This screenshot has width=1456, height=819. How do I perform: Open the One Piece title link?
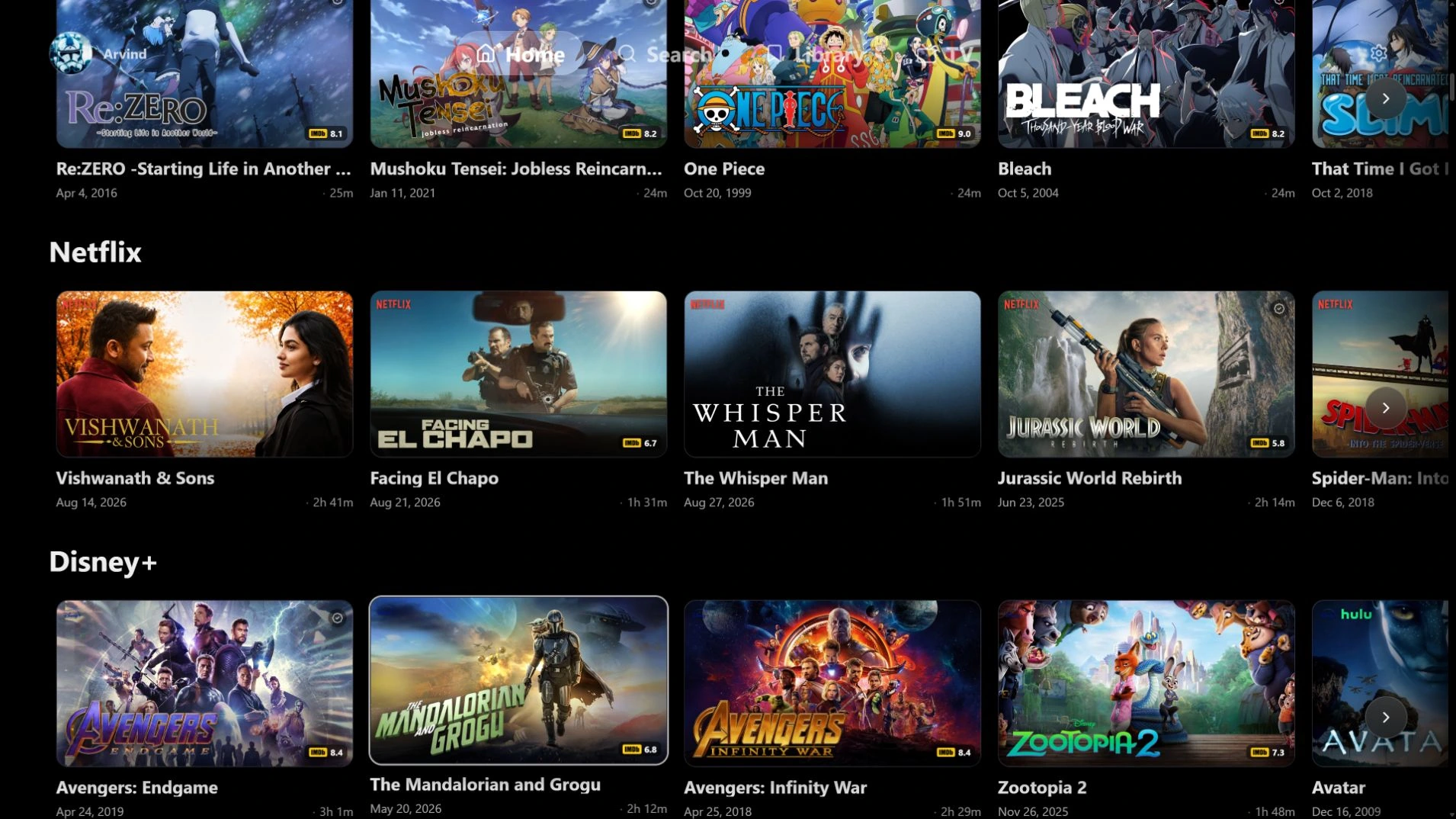tap(724, 169)
